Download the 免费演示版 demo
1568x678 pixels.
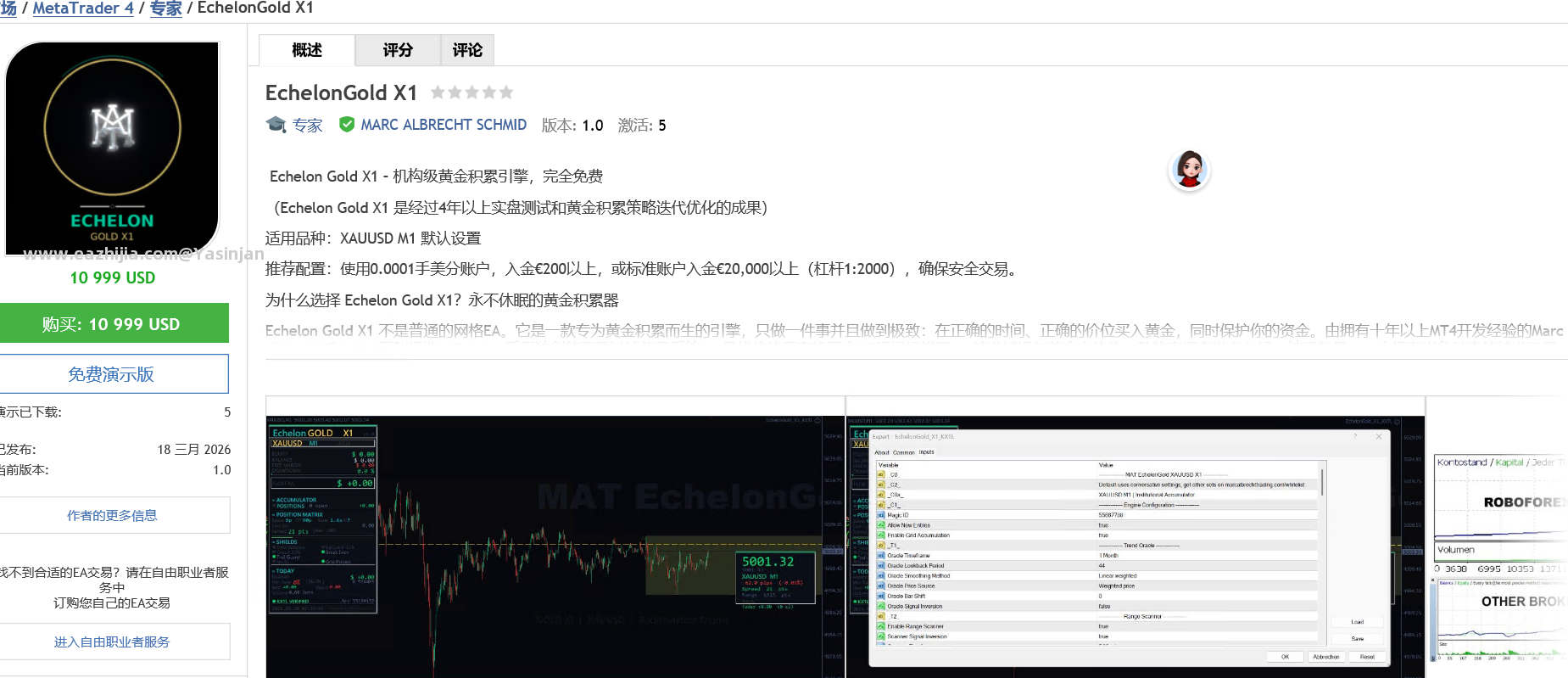click(x=113, y=374)
